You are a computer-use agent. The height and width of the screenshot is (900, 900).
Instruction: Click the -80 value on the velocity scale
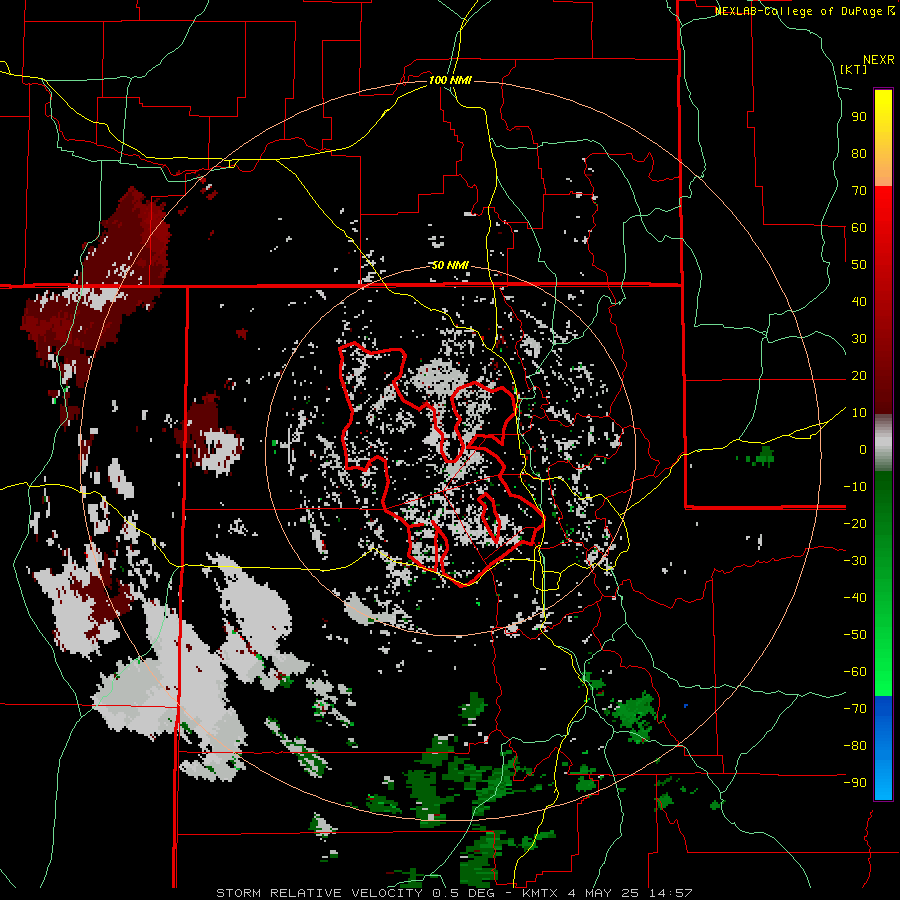855,746
